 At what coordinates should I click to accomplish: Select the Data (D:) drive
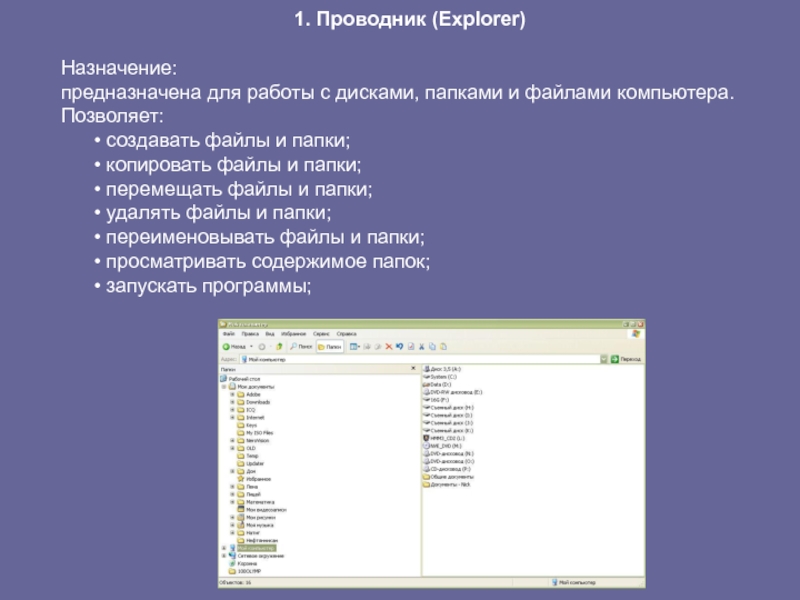click(438, 384)
